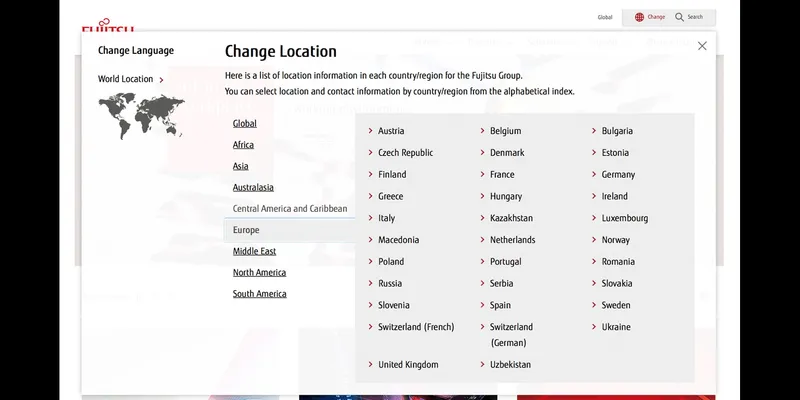This screenshot has height=400, width=800.
Task: Select Switzerland (German) link
Action: pyautogui.click(x=511, y=335)
